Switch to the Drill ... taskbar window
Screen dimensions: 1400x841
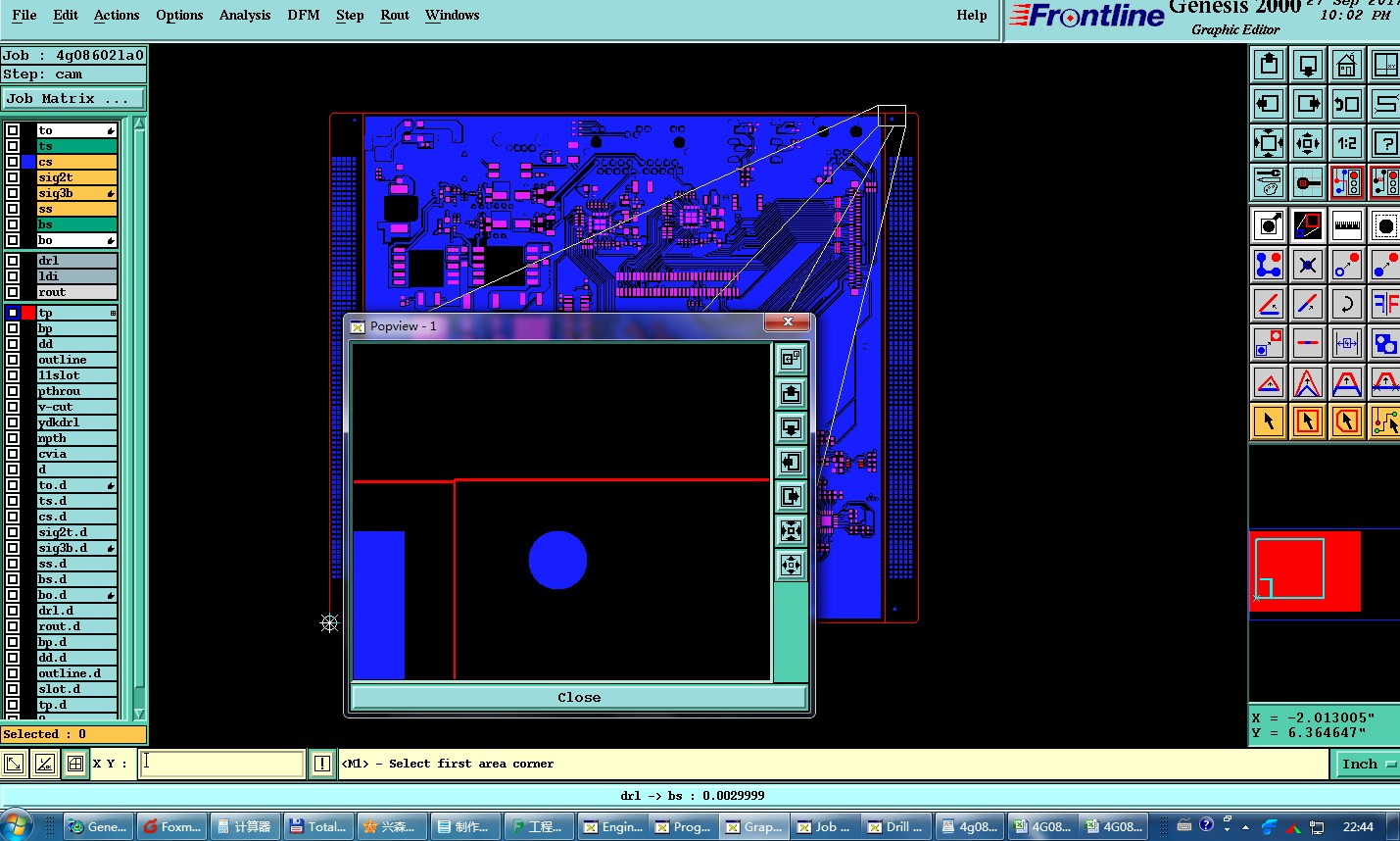coord(897,826)
